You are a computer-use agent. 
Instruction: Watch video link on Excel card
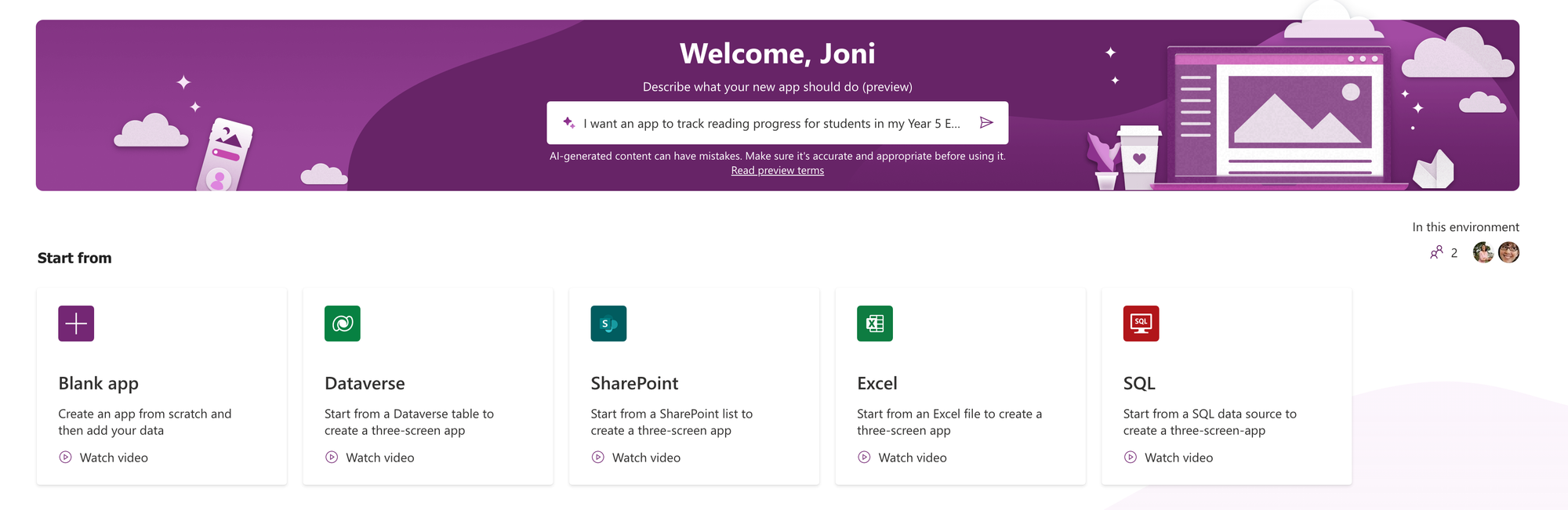click(913, 458)
